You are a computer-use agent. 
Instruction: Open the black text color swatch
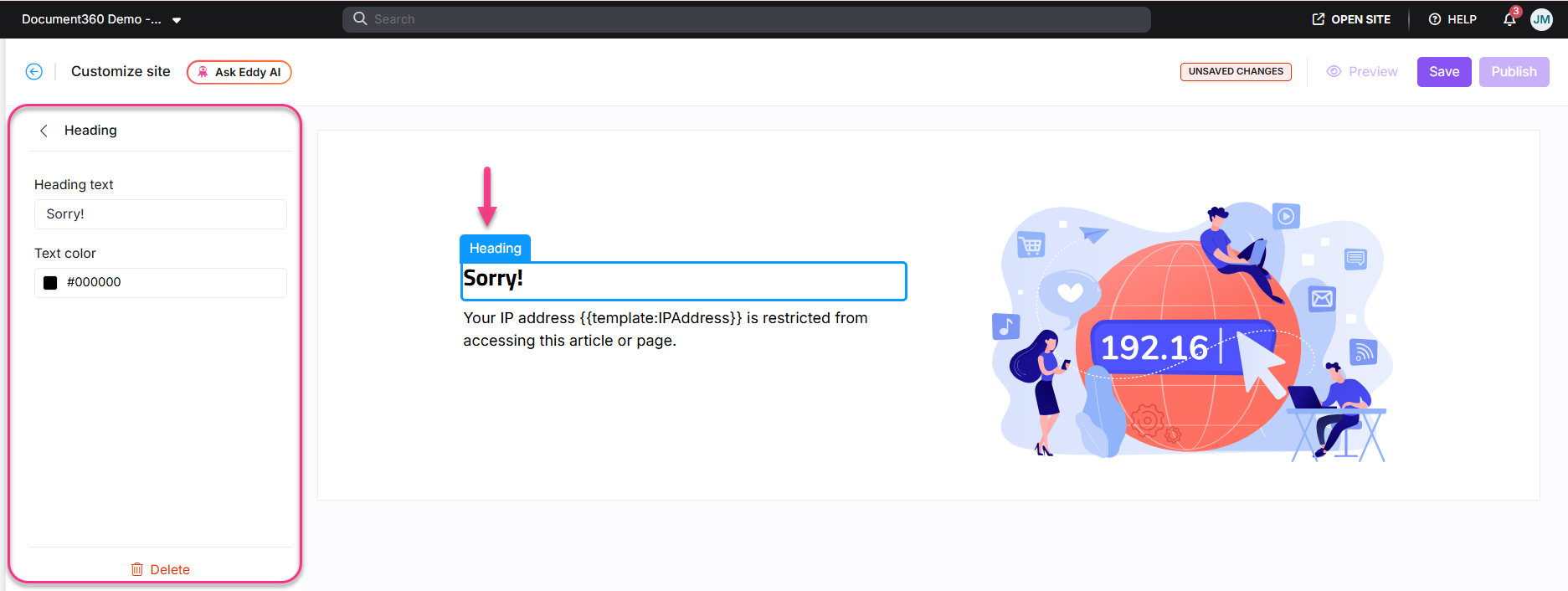tap(50, 283)
